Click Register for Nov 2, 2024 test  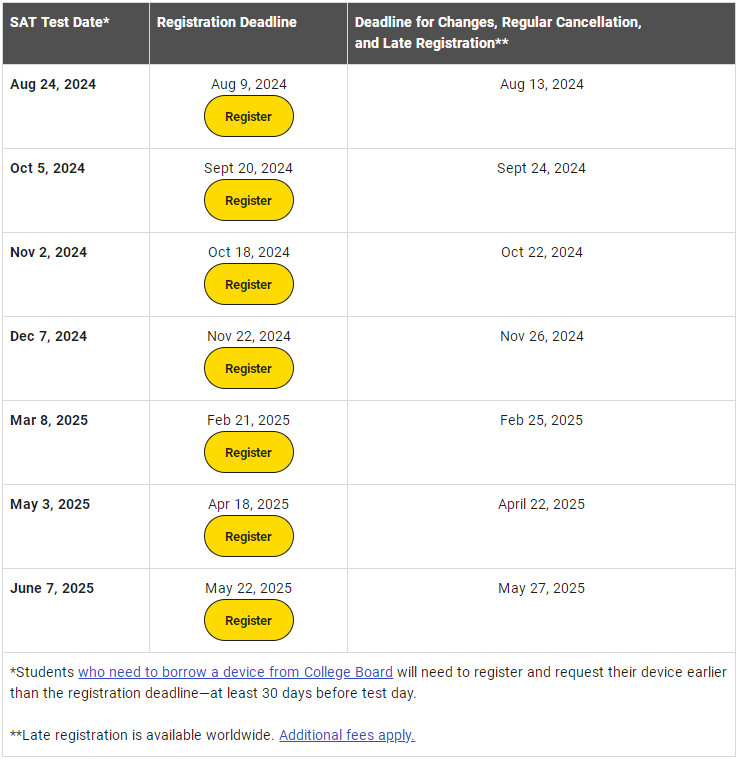[249, 284]
